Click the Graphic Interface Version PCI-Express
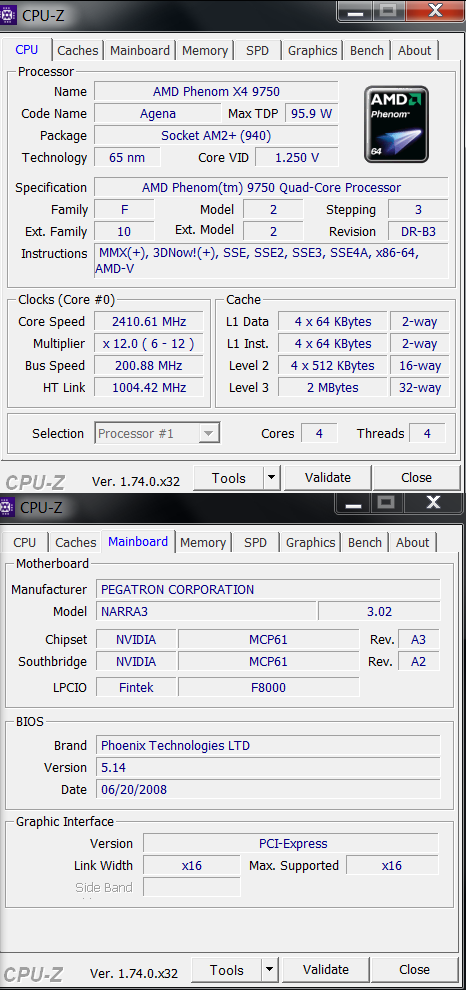This screenshot has height=990, width=466. [x=291, y=844]
